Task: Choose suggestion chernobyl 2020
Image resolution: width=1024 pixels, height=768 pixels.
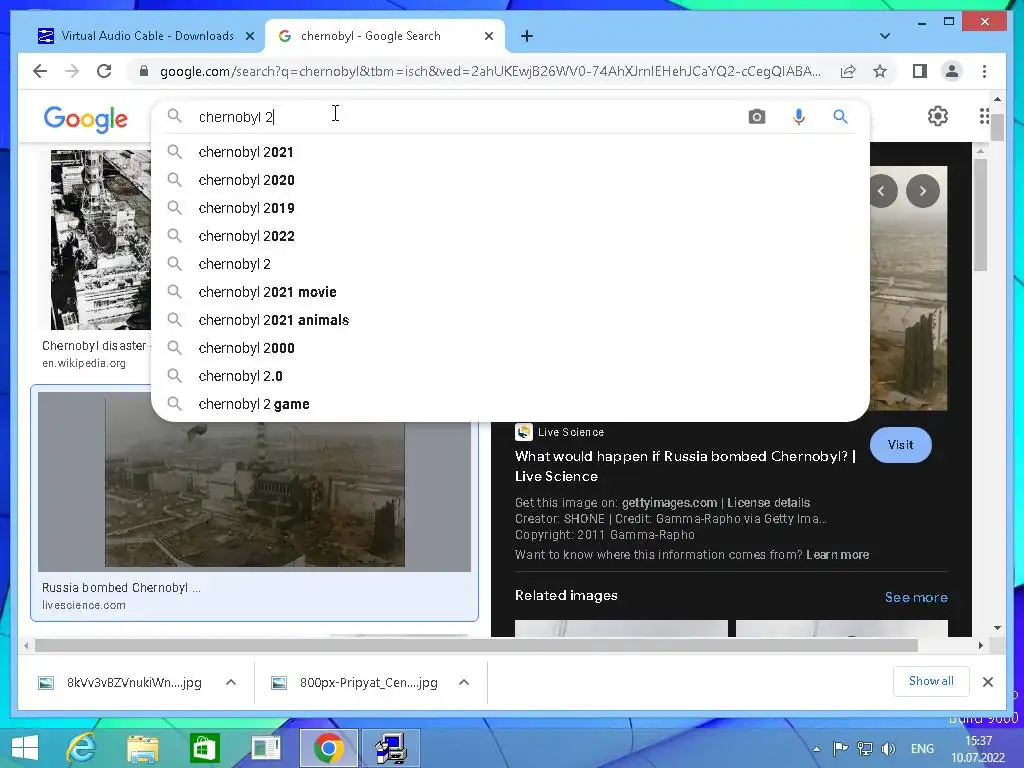Action: coord(509,180)
